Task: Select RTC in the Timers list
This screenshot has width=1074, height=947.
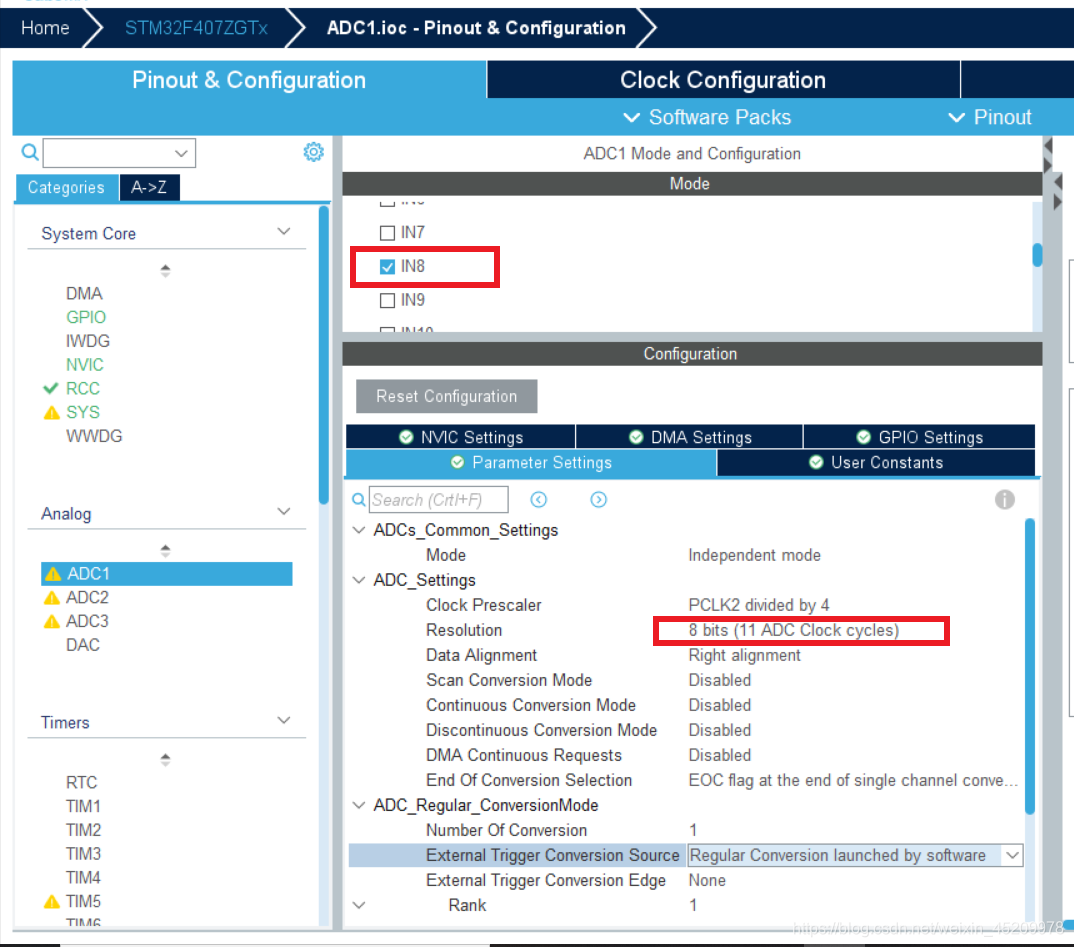Action: [82, 783]
